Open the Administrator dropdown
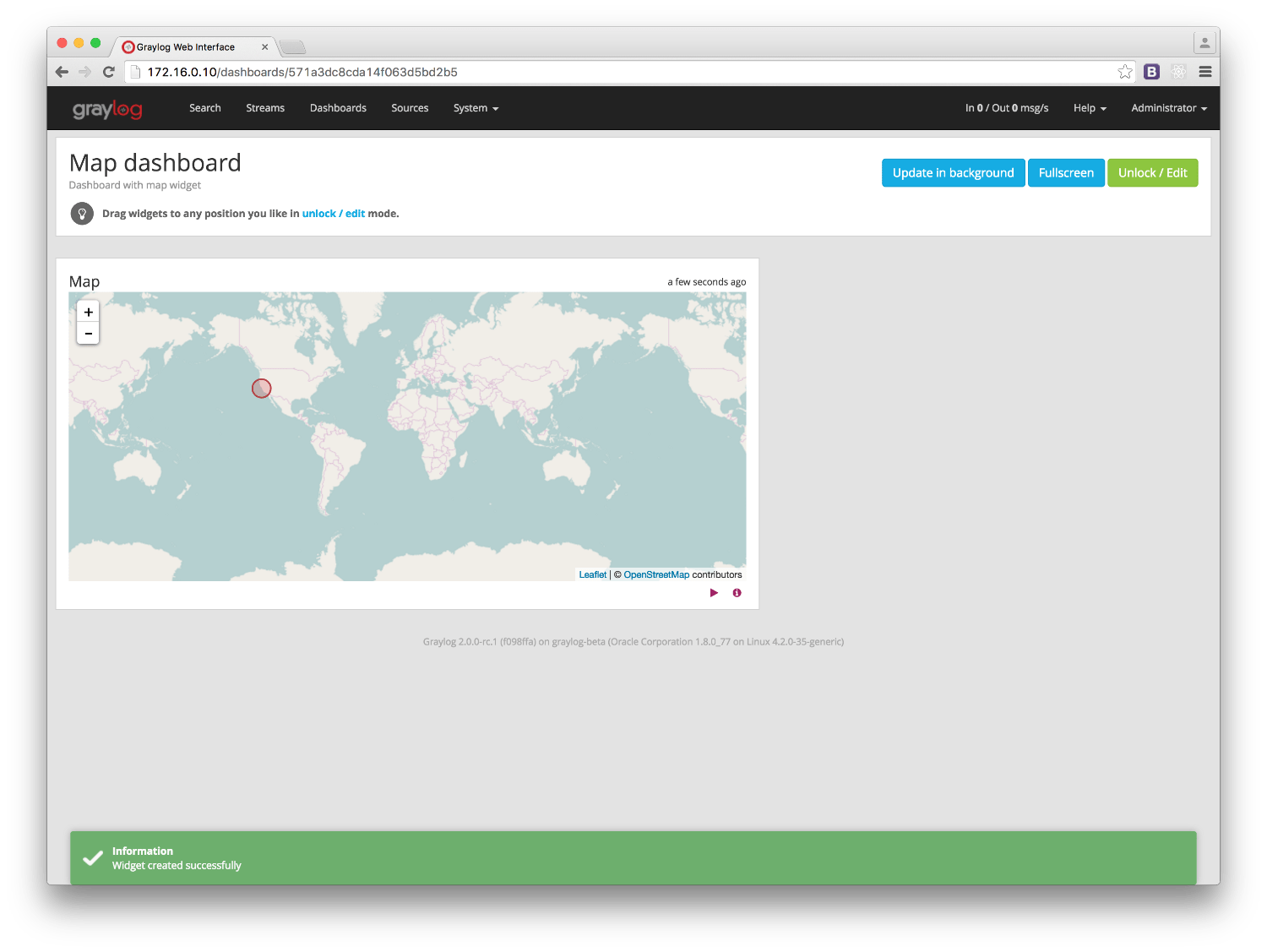The height and width of the screenshot is (952, 1267). [1167, 108]
